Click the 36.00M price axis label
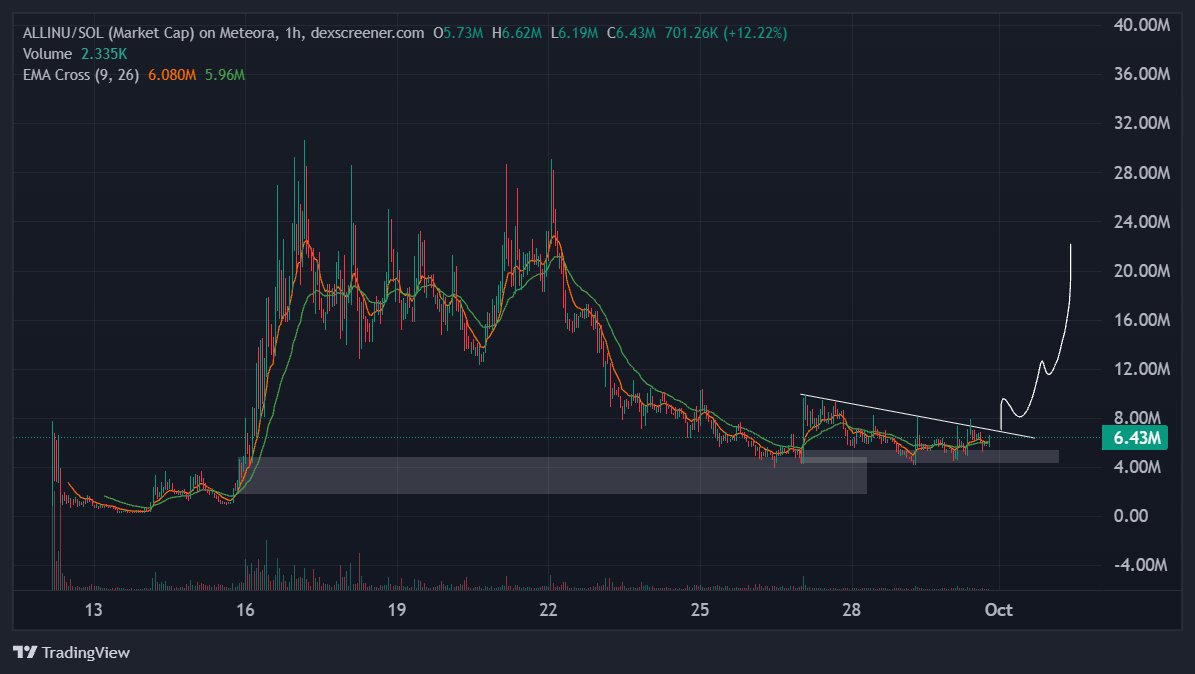Image resolution: width=1195 pixels, height=674 pixels. click(x=1141, y=74)
